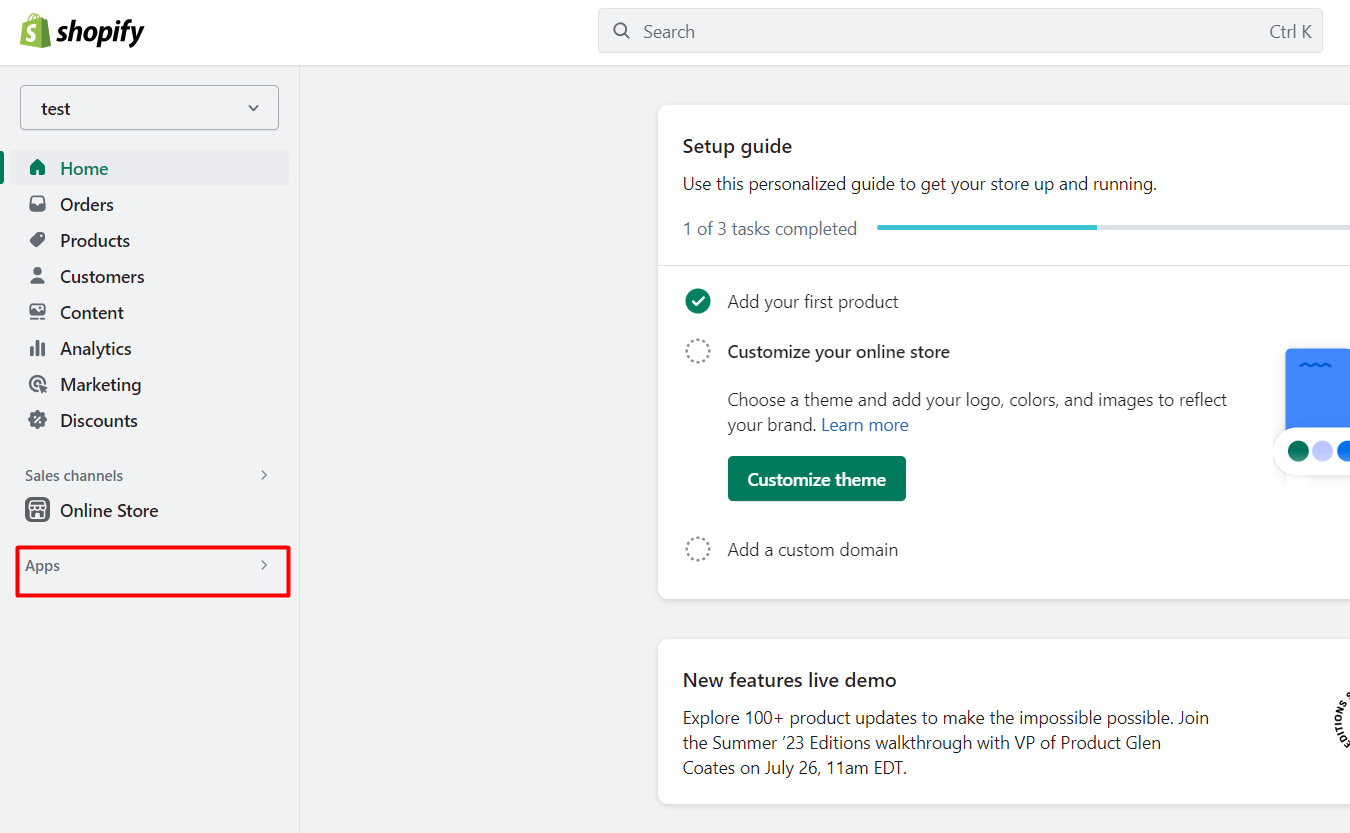This screenshot has width=1350, height=833.
Task: Click the Analytics bar chart icon
Action: coord(38,348)
